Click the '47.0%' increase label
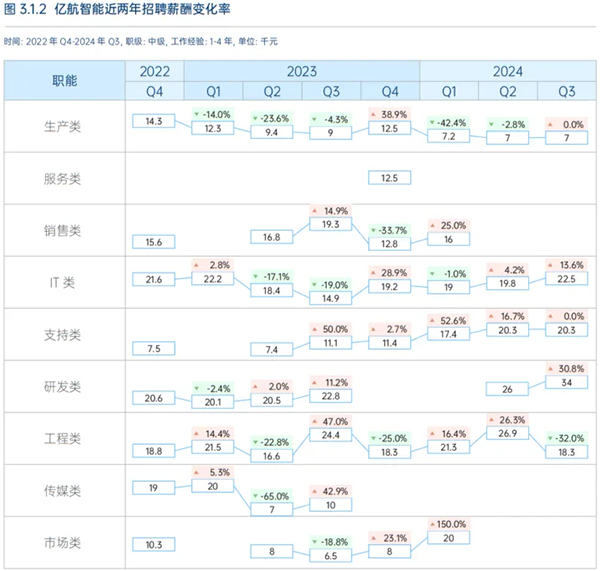 [x=331, y=422]
